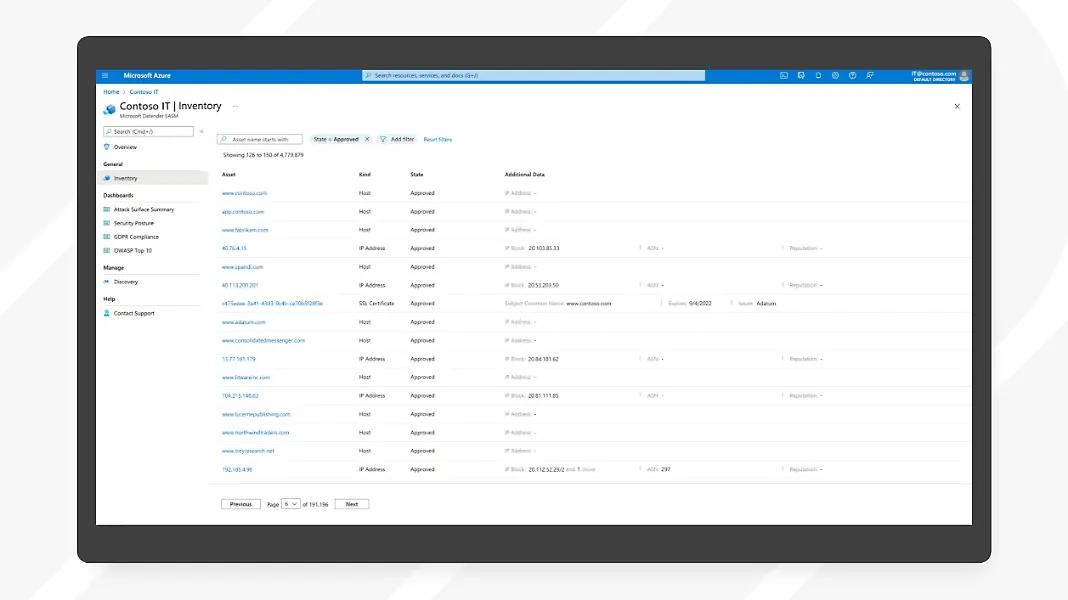Image resolution: width=1068 pixels, height=600 pixels.
Task: Open the notifications bell
Action: 818,76
